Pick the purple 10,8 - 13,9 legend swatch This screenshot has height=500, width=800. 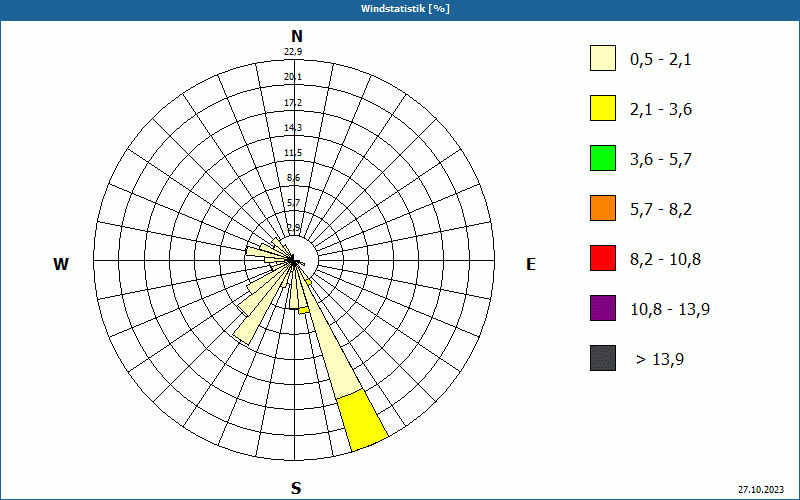603,308
